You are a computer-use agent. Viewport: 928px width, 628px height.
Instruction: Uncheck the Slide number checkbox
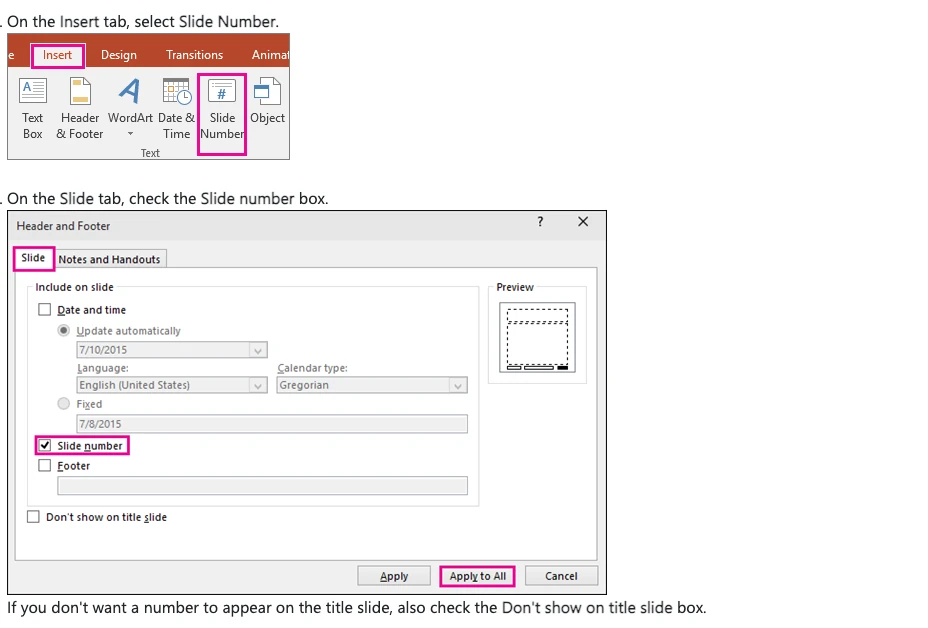click(x=44, y=445)
